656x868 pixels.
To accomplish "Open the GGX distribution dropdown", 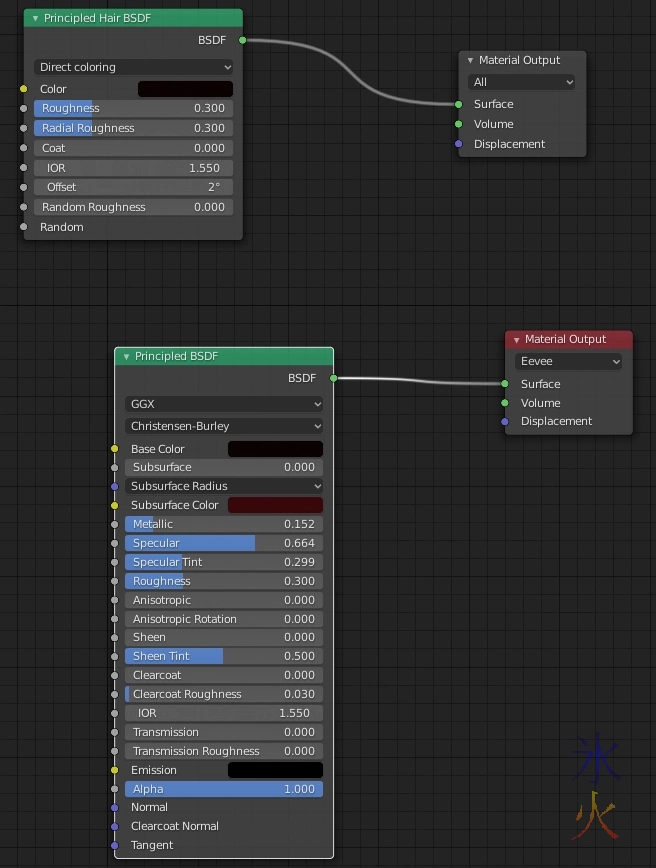I will click(x=224, y=404).
